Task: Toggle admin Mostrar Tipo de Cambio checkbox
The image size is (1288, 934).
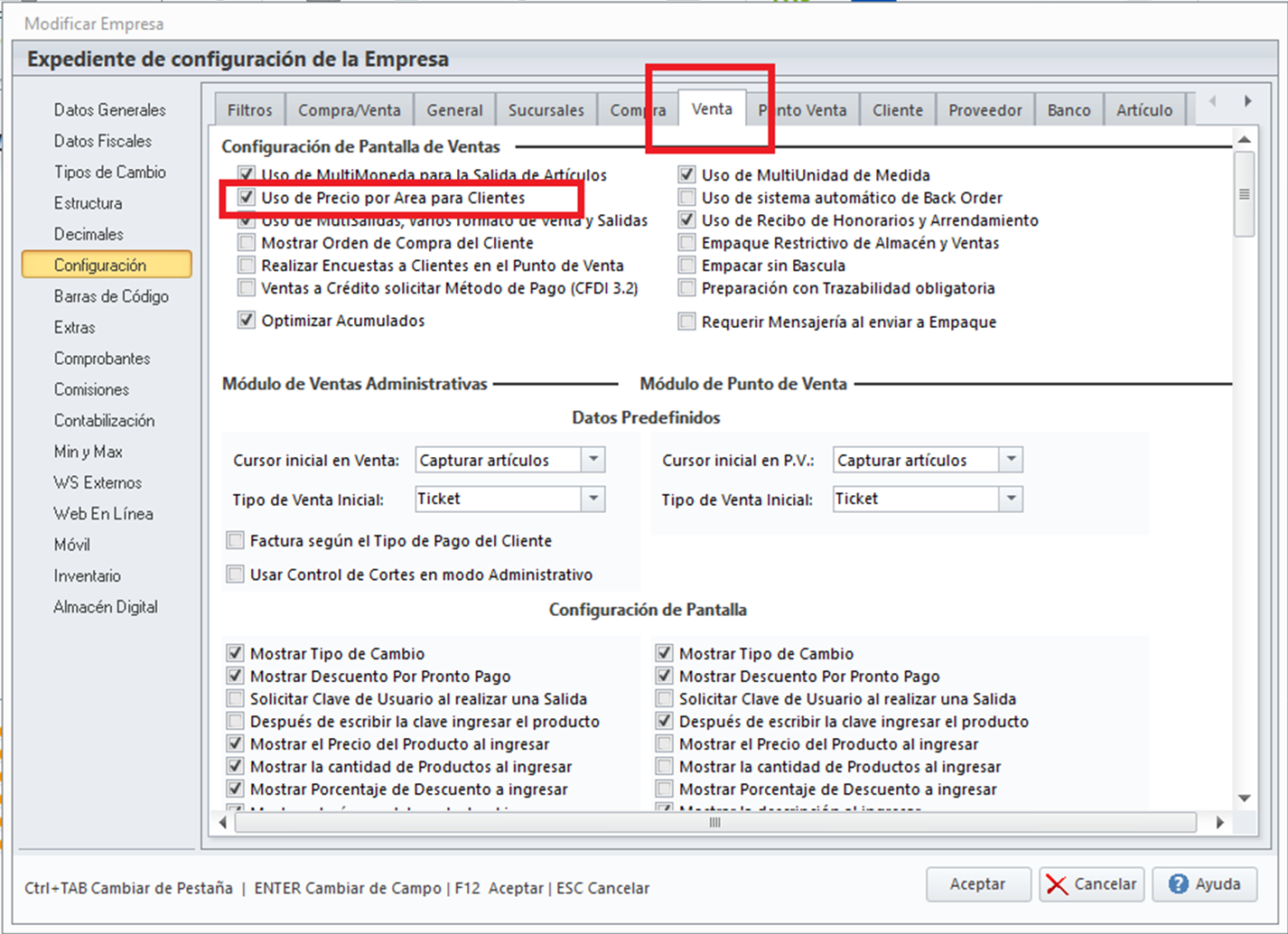Action: (236, 653)
